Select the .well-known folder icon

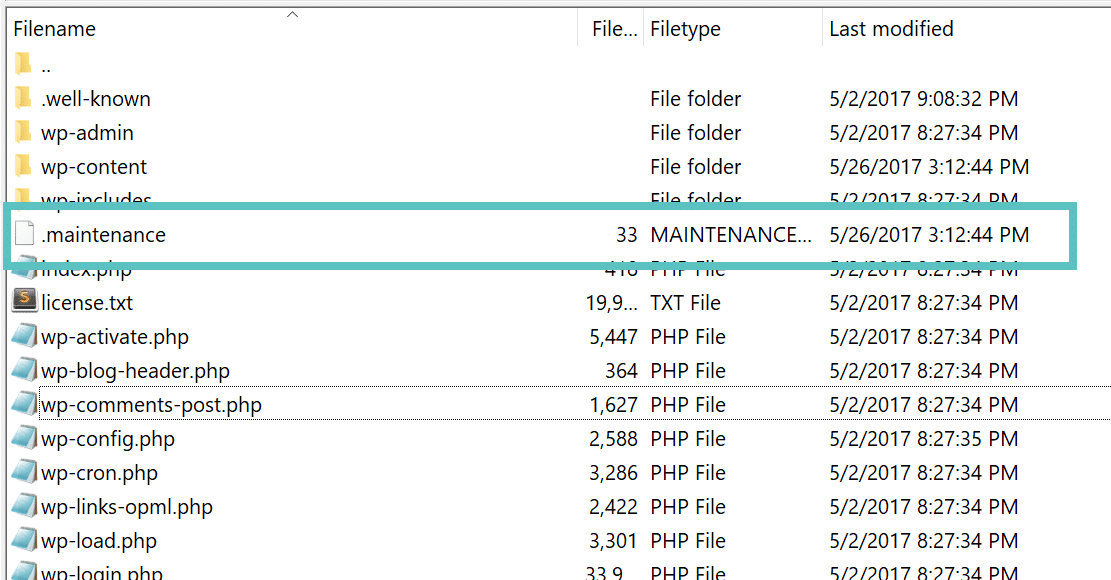(x=23, y=98)
